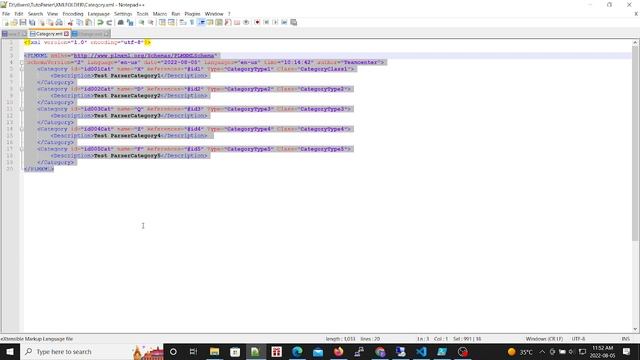This screenshot has width=640, height=360.
Task: Collapse the id005Cat Category block fold marker
Action: point(22,149)
